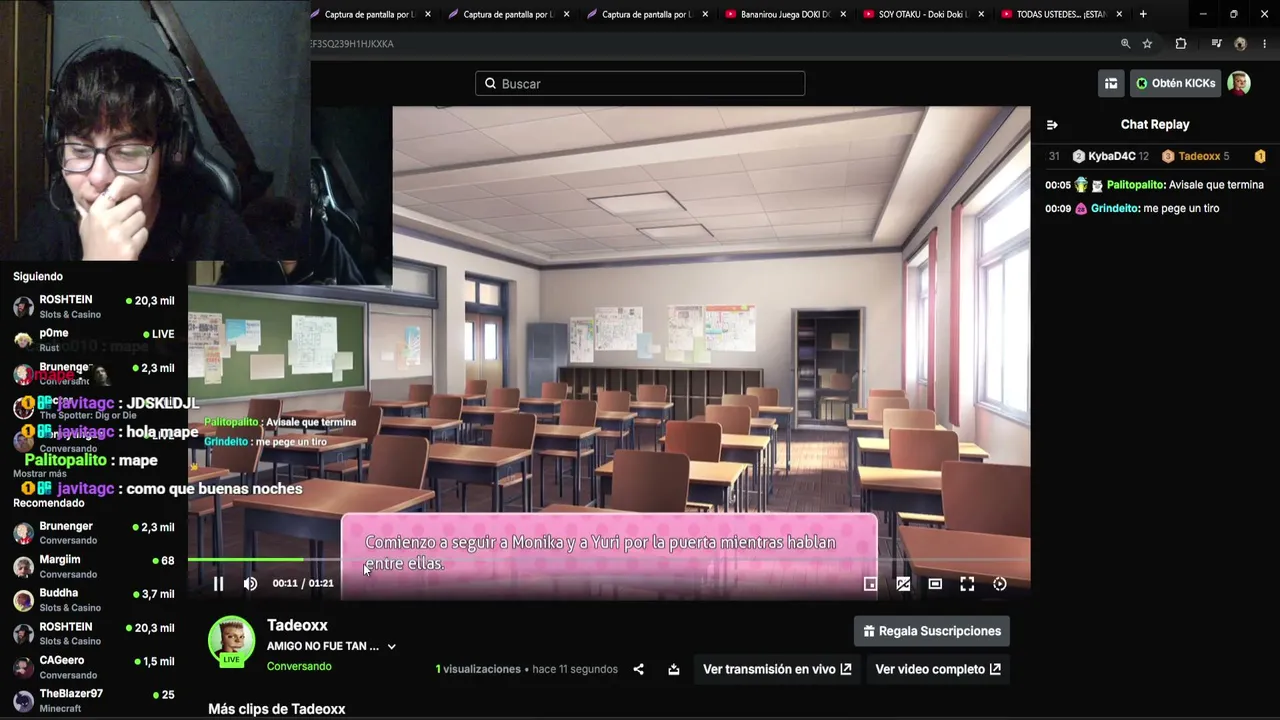Open the dashboard icon beside Obtén KICKs
Screen dimensions: 1280x720
1111,83
